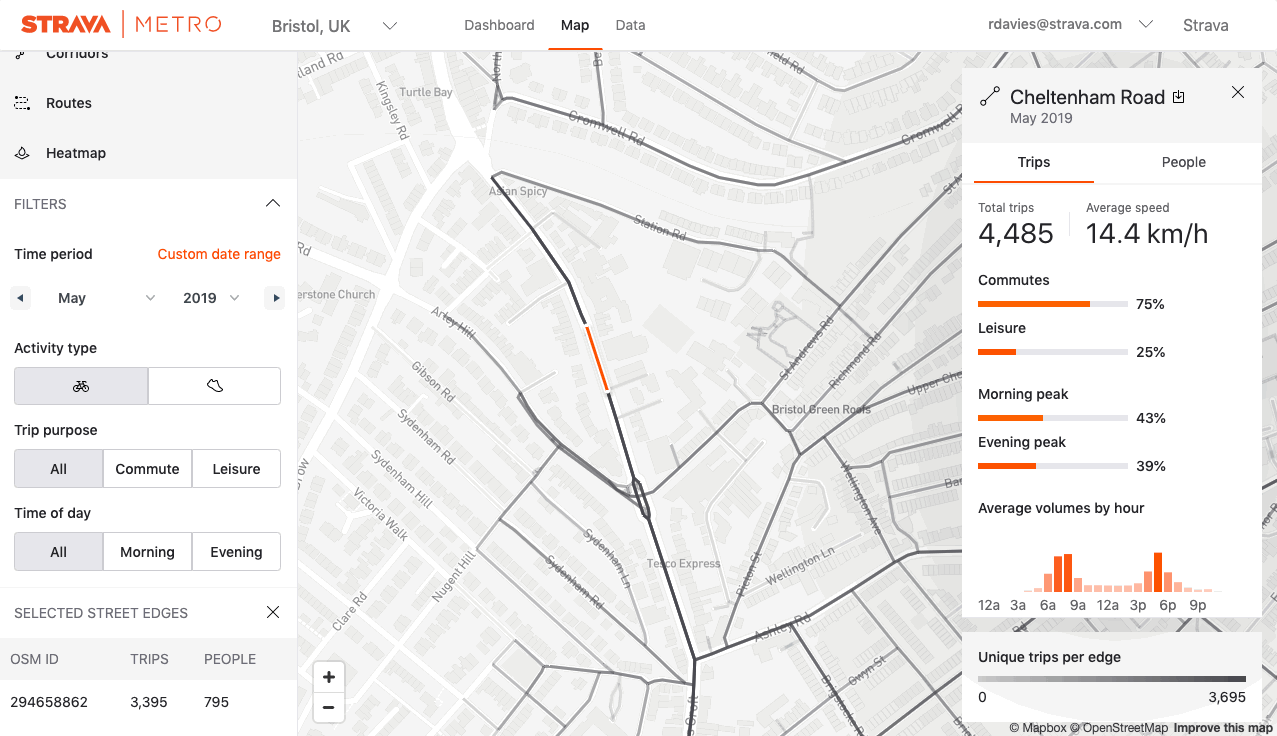
Task: Click the OSM ID column header
Action: click(35, 659)
